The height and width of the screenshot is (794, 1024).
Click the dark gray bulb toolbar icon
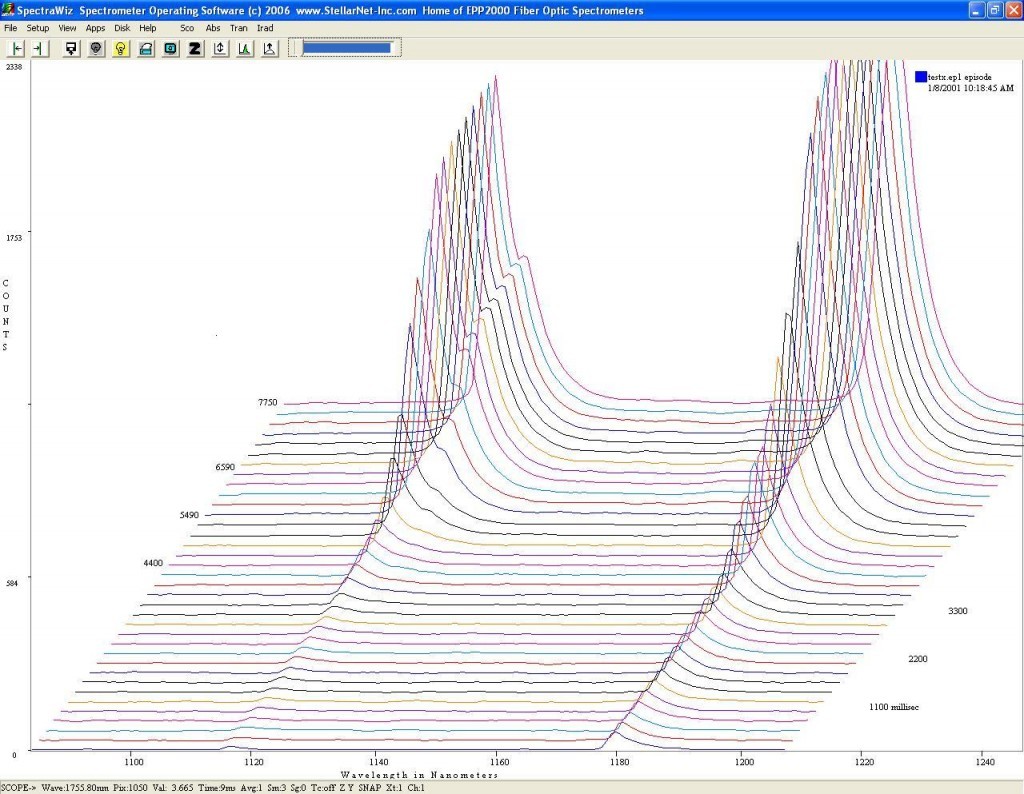point(96,48)
